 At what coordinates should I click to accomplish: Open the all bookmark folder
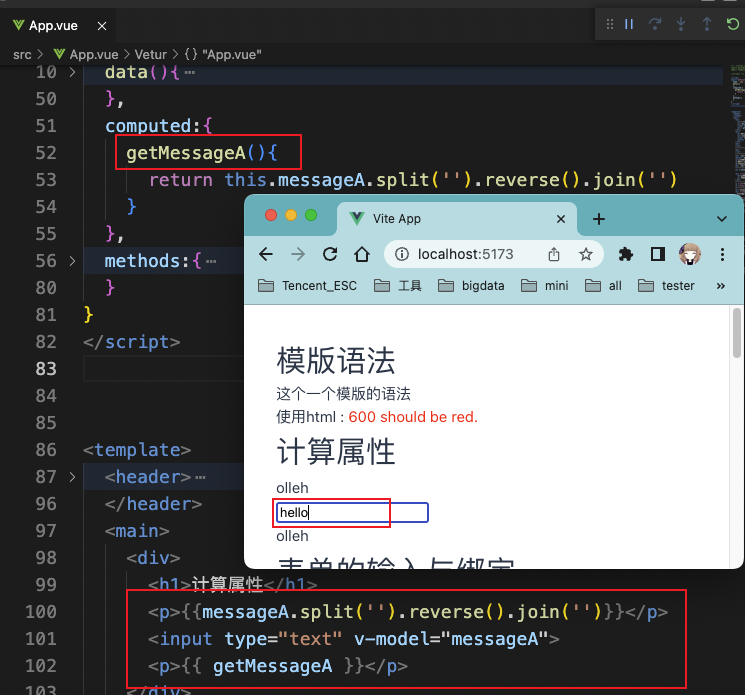(603, 286)
